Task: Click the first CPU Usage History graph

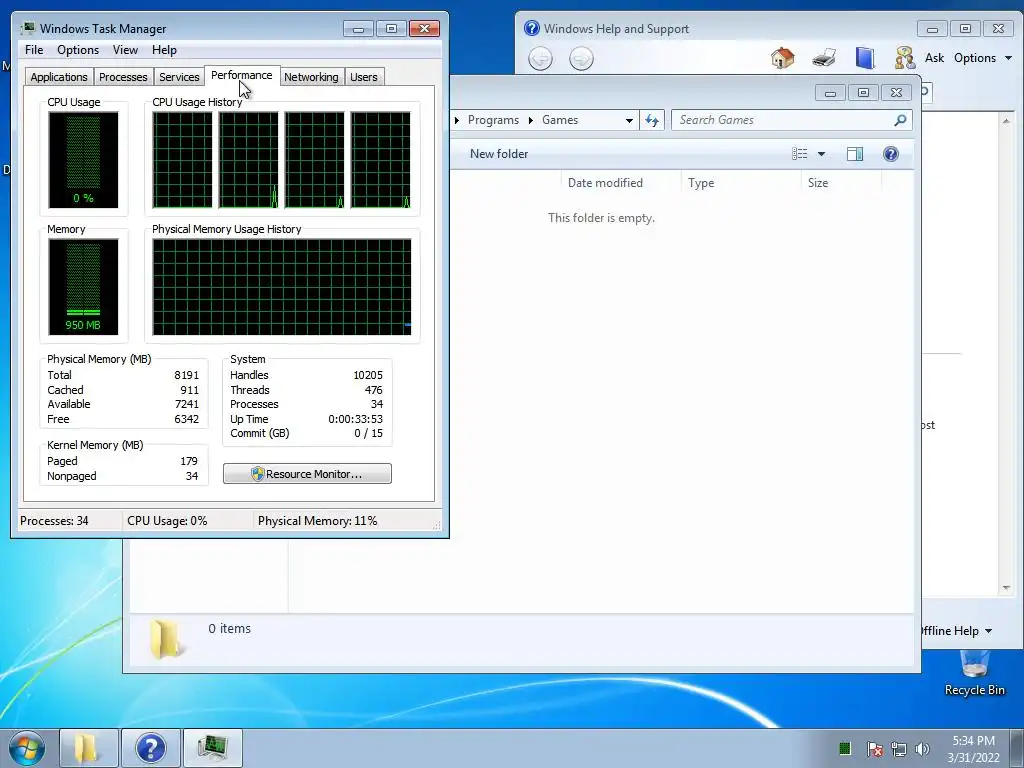Action: pos(182,160)
